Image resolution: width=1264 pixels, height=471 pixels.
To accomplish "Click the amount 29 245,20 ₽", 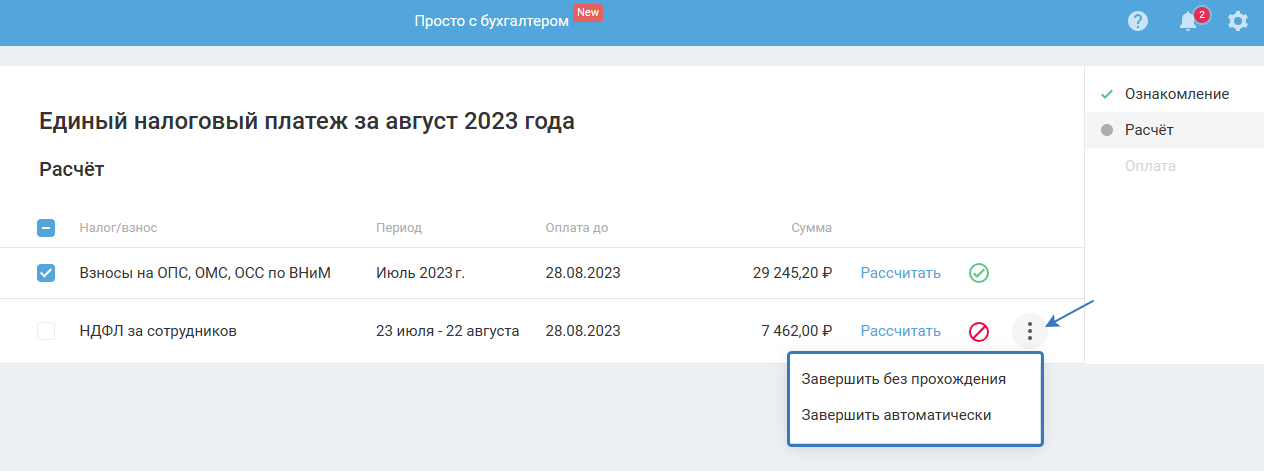I will click(792, 273).
